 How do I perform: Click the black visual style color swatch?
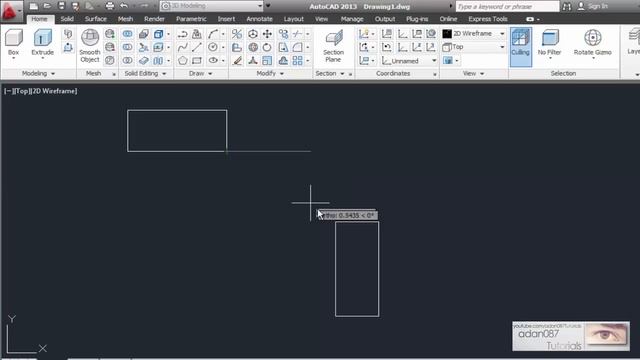tap(447, 33)
